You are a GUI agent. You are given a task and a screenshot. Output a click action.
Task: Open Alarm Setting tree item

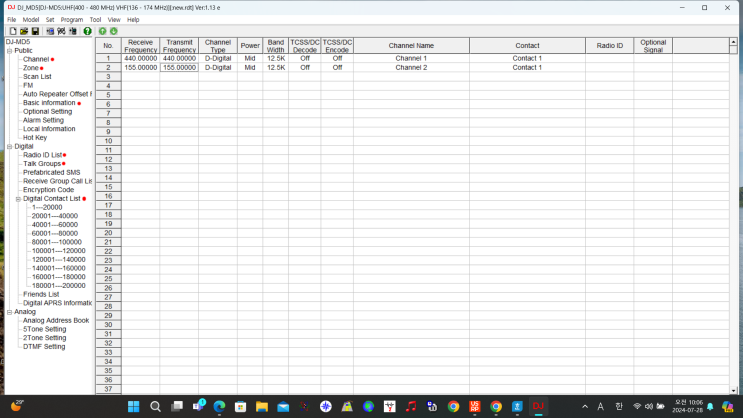43,120
